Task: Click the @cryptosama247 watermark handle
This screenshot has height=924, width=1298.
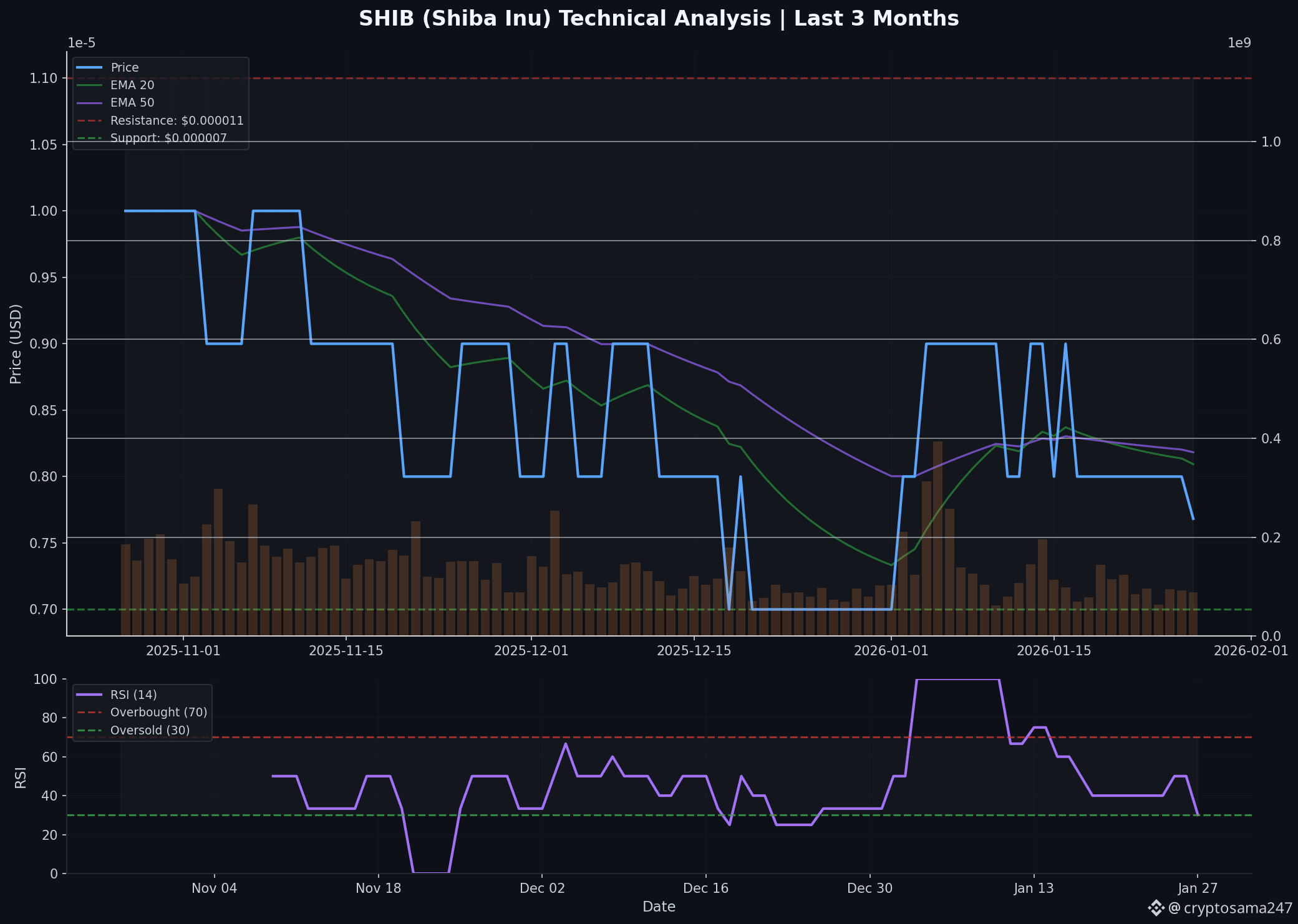Action: click(1229, 908)
